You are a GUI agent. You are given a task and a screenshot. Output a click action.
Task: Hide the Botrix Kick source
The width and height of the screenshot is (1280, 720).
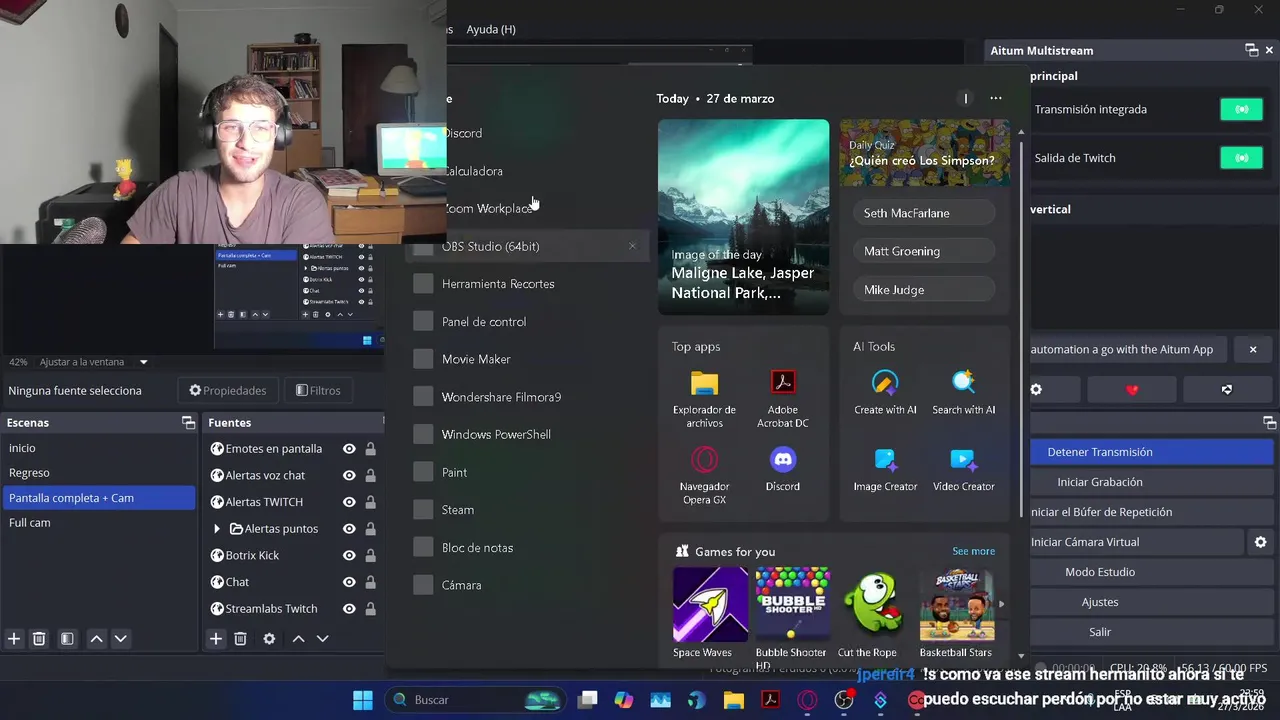(349, 555)
